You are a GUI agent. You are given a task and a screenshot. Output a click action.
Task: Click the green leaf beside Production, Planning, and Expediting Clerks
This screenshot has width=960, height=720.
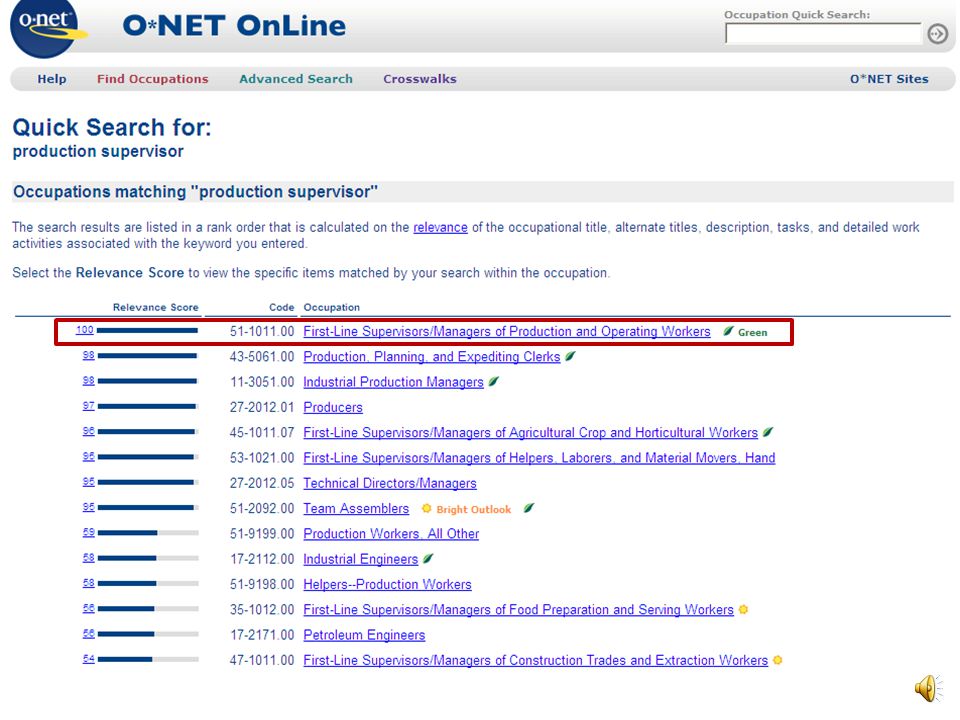570,356
